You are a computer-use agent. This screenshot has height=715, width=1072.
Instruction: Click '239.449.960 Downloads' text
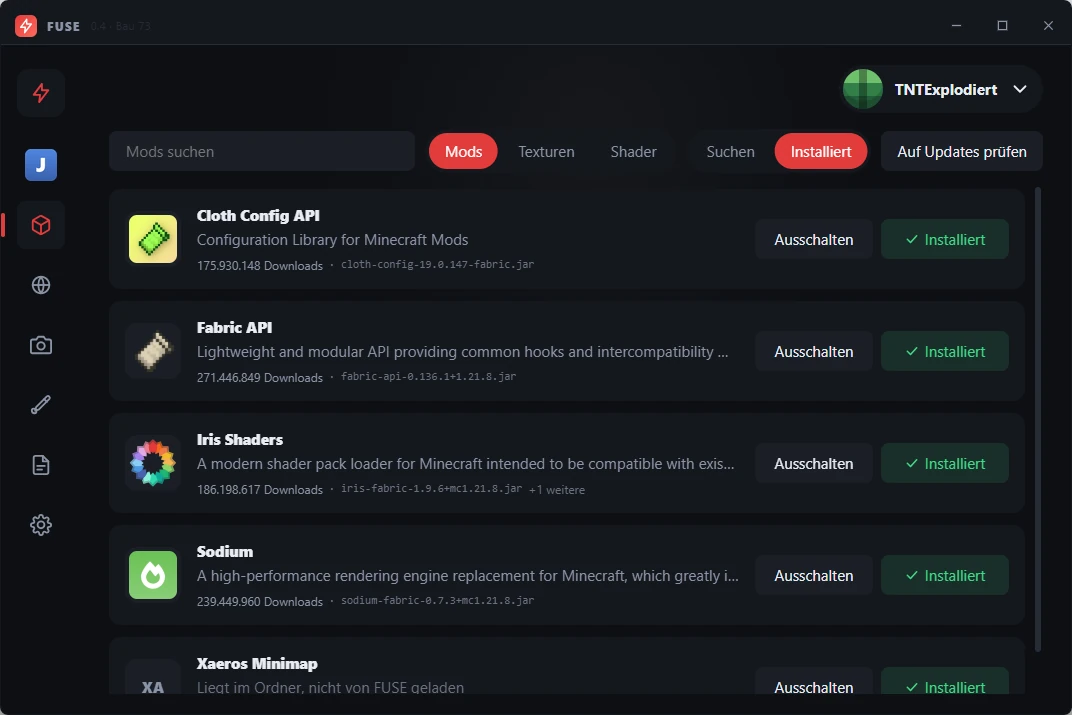pyautogui.click(x=260, y=602)
